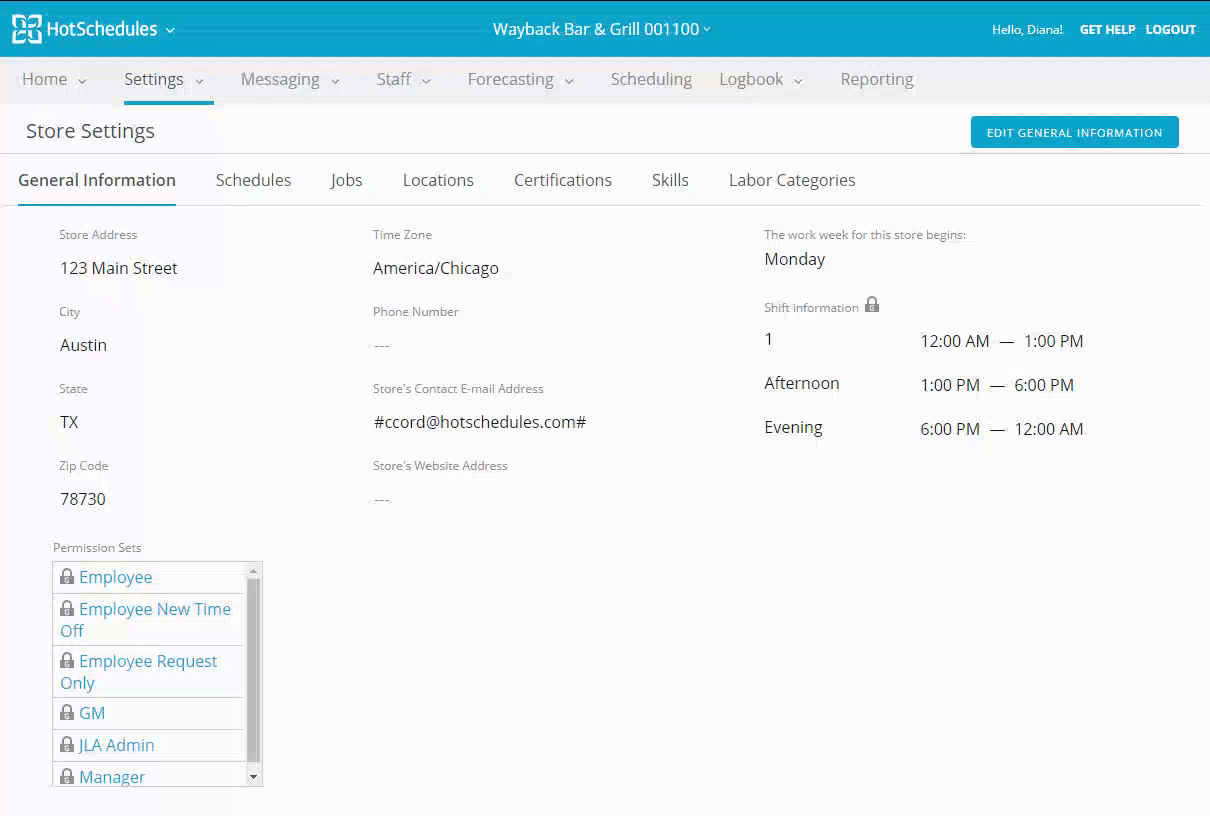Click the work week start day Monday
The image size is (1210, 816).
click(795, 259)
